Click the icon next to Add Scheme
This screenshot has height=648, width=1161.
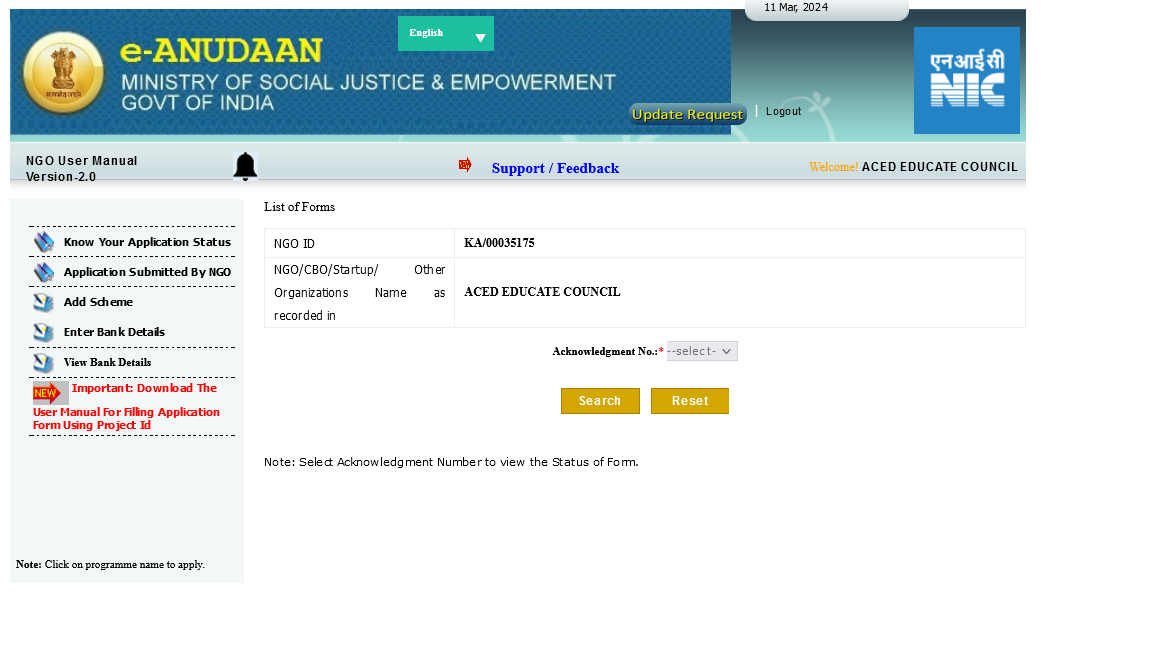(x=44, y=303)
